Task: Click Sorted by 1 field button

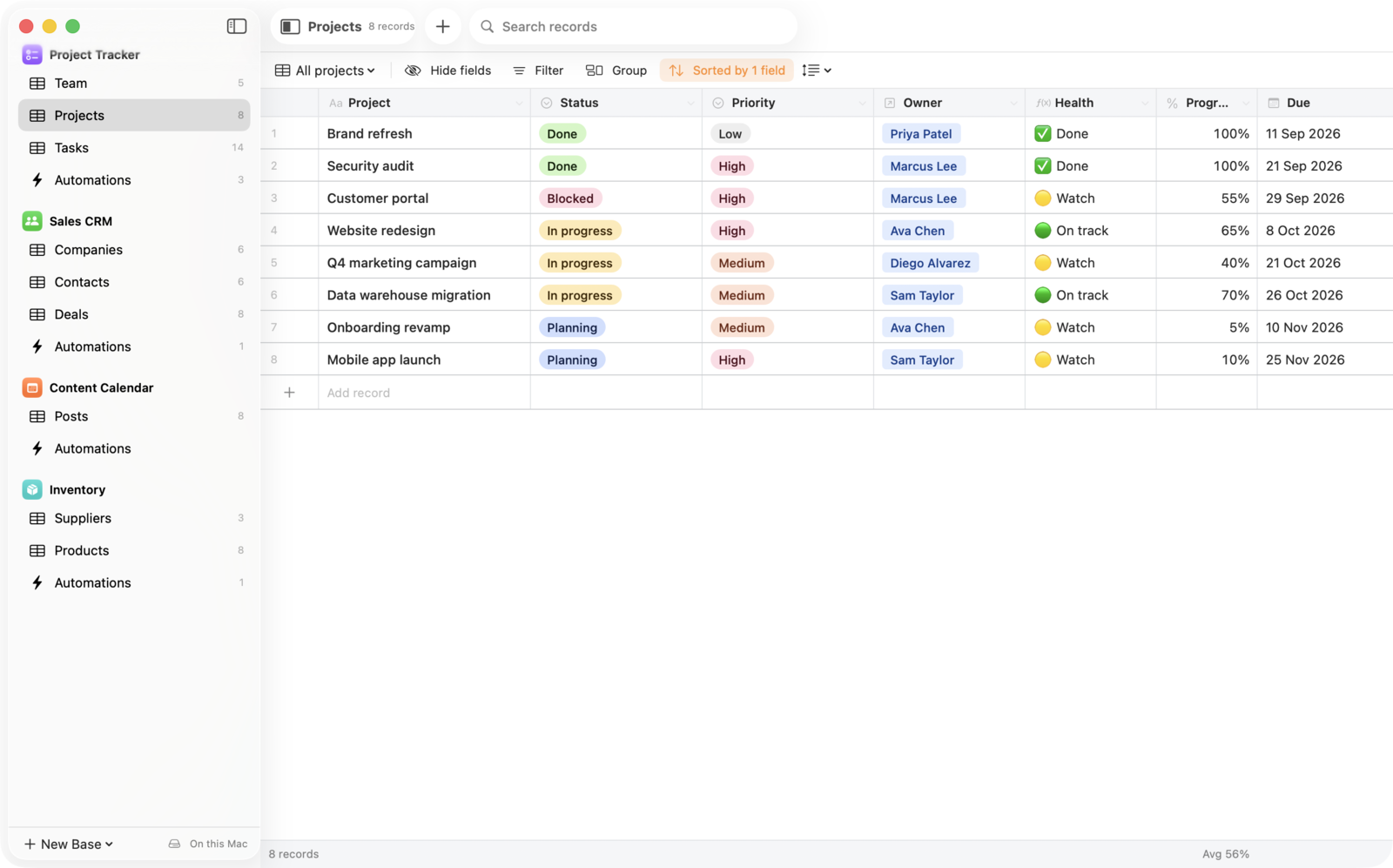Action: click(x=727, y=71)
